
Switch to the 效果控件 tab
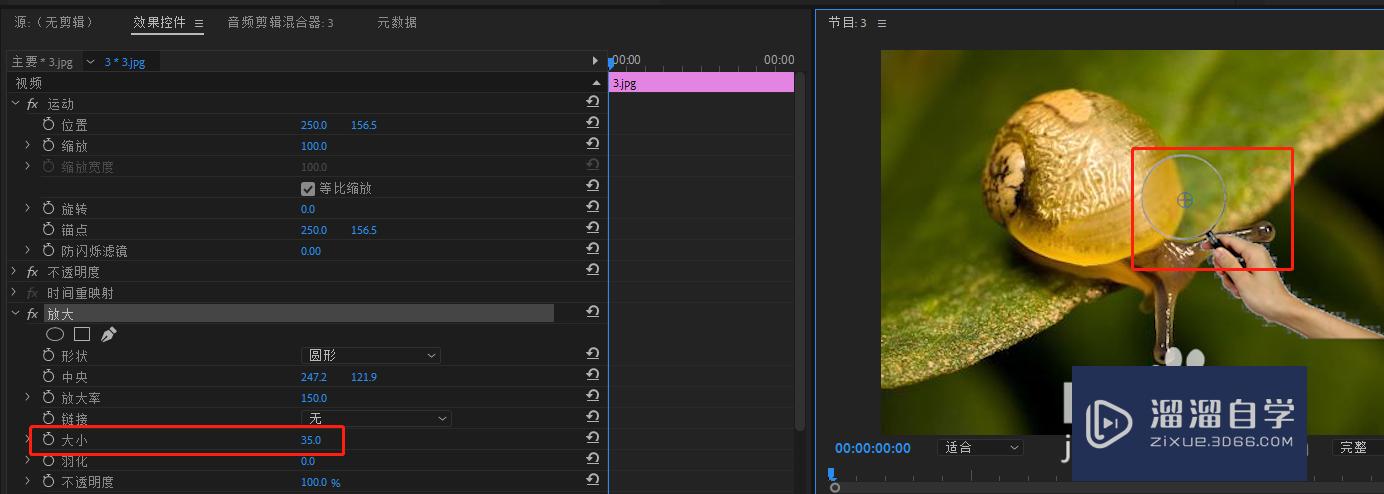(x=160, y=22)
